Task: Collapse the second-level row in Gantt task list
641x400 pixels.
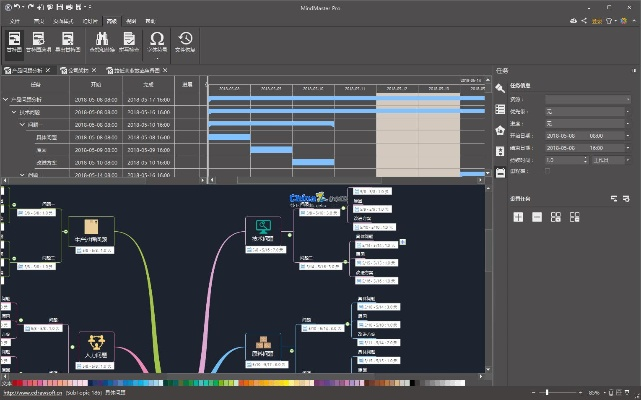Action: click(x=12, y=112)
